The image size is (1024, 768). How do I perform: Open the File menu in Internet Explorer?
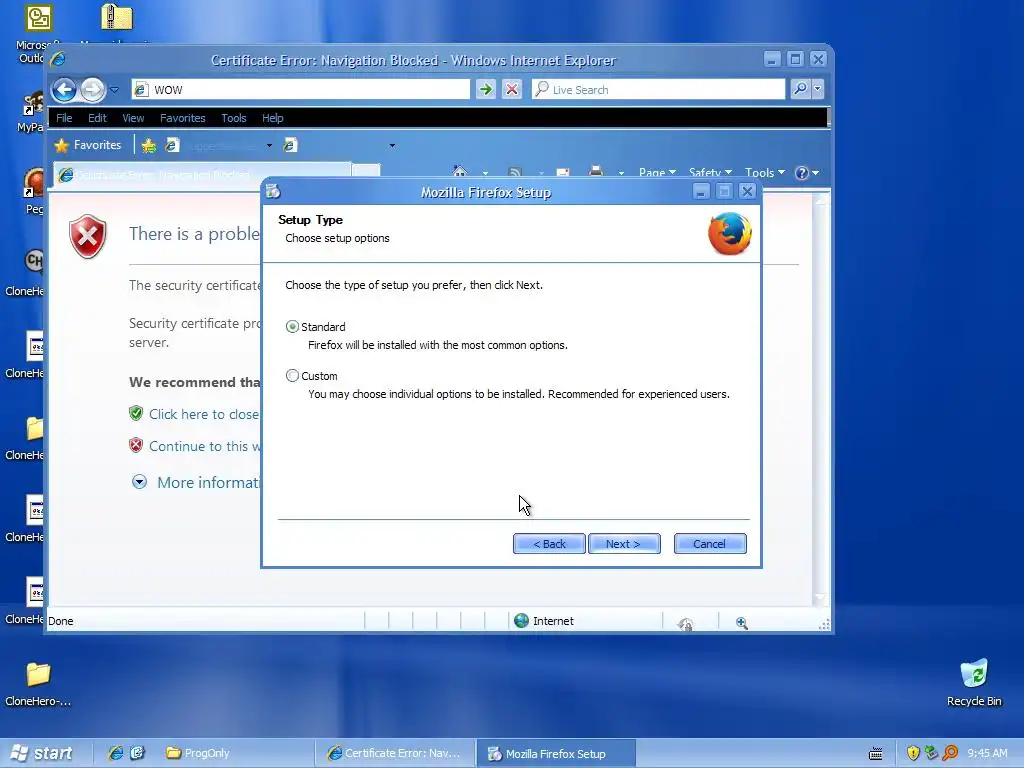(64, 118)
